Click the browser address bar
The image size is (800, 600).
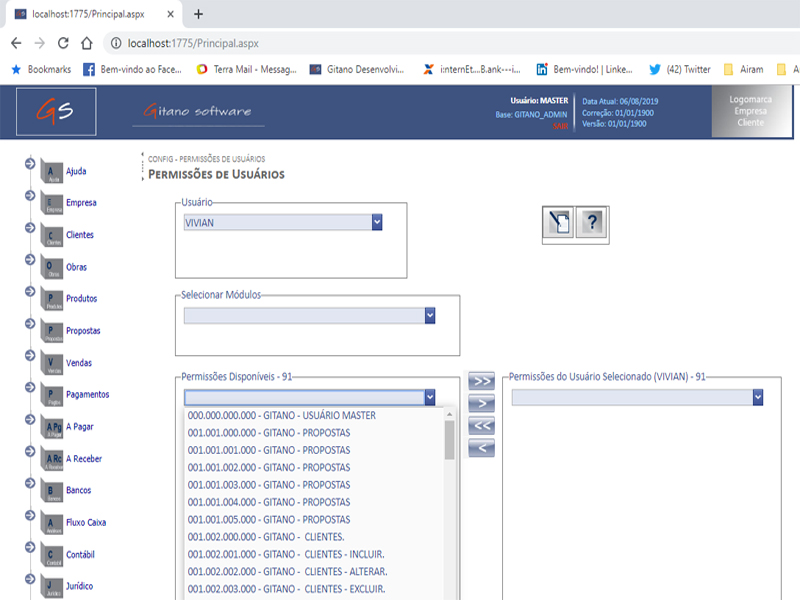pyautogui.click(x=400, y=43)
